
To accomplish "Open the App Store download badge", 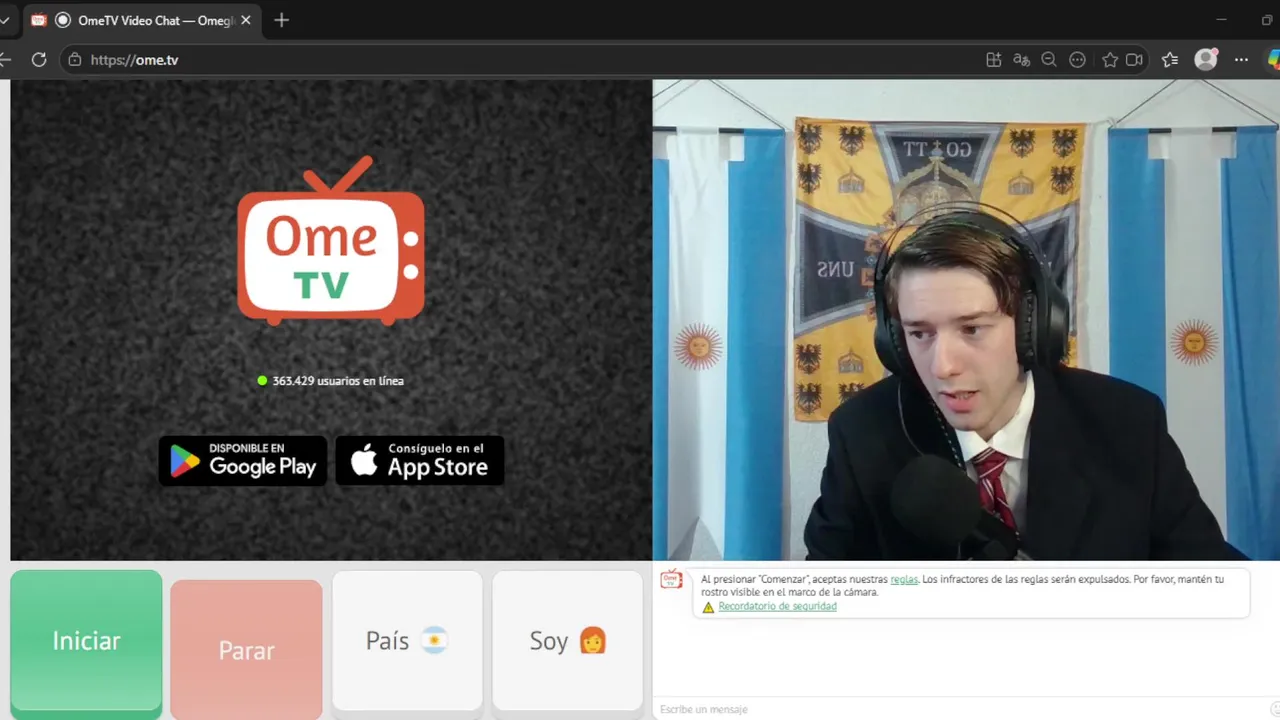I will 420,461.
